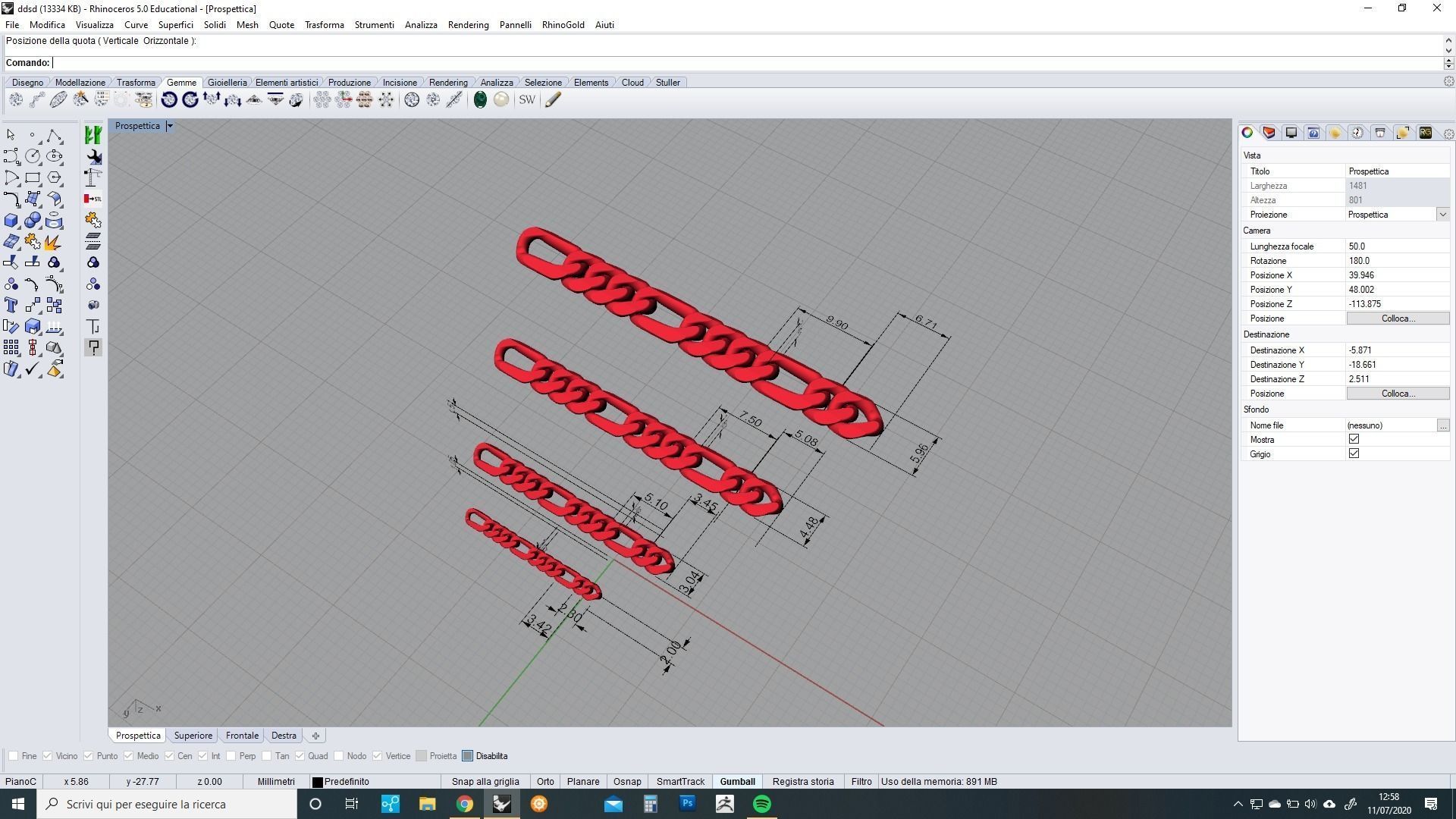Toggle the Grigio background checkbox
Image resolution: width=1456 pixels, height=819 pixels.
pyautogui.click(x=1354, y=453)
